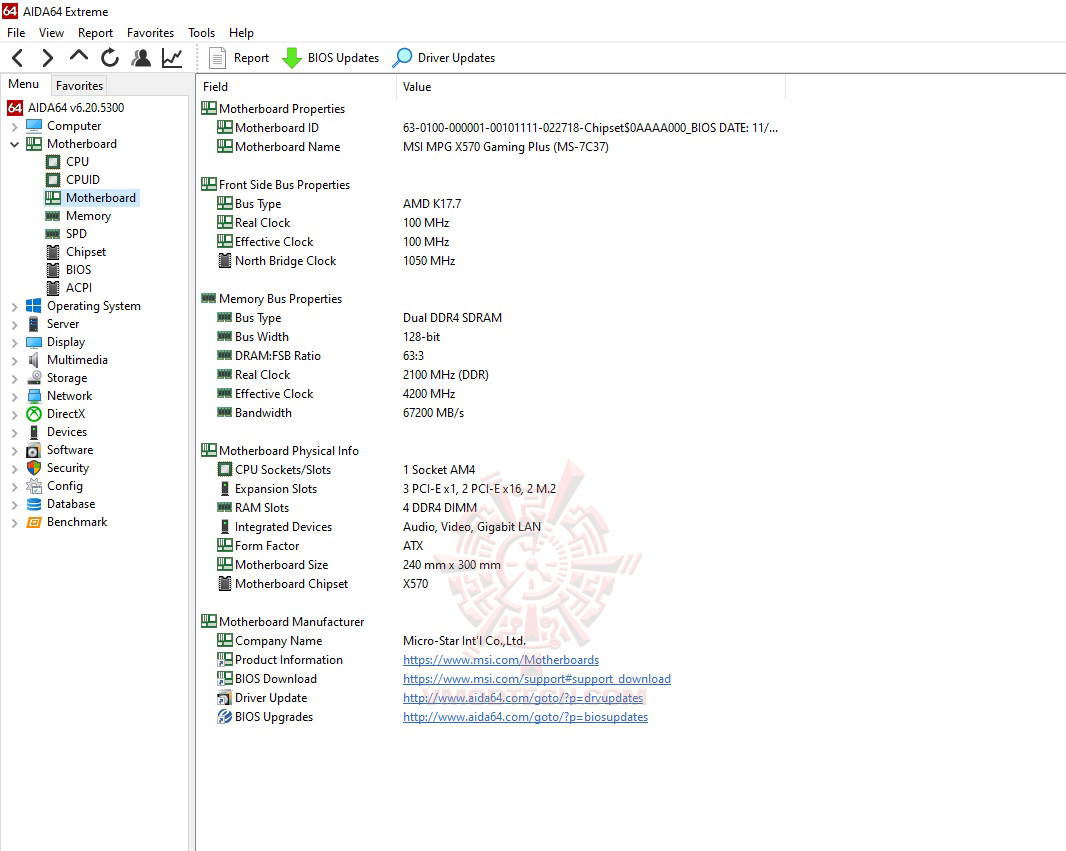Open the File menu
Viewport: 1066px width, 851px height.
click(x=16, y=33)
